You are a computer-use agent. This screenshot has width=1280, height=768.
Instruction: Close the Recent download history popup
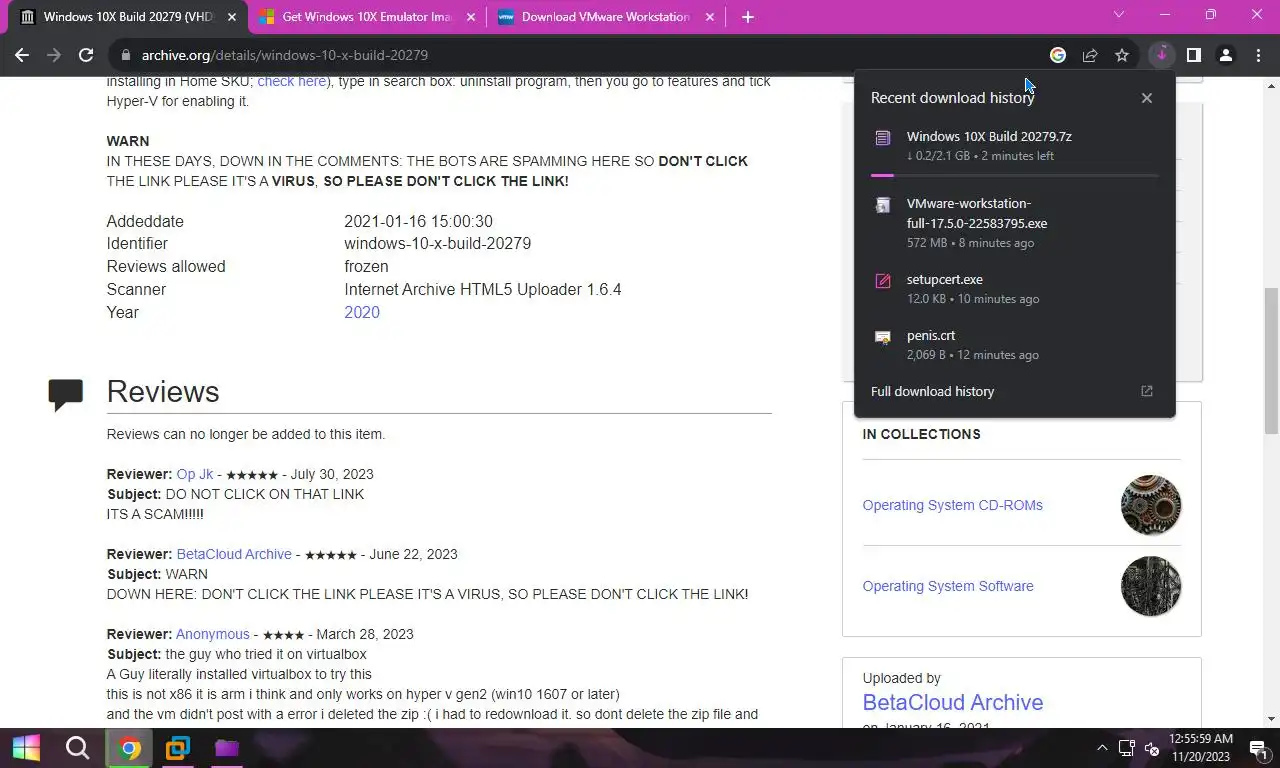click(x=1147, y=98)
